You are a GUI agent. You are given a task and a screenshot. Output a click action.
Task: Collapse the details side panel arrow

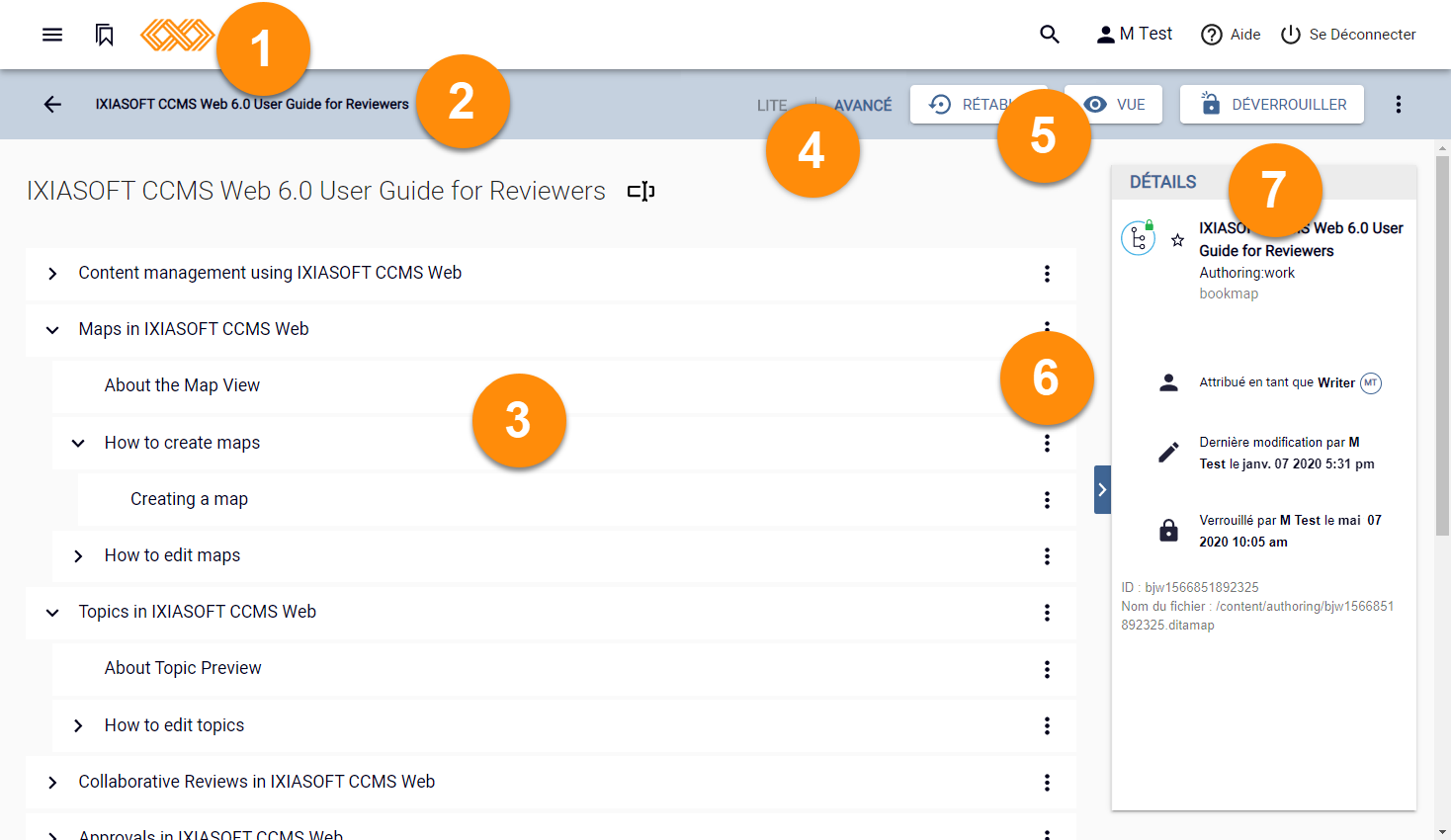(x=1102, y=489)
